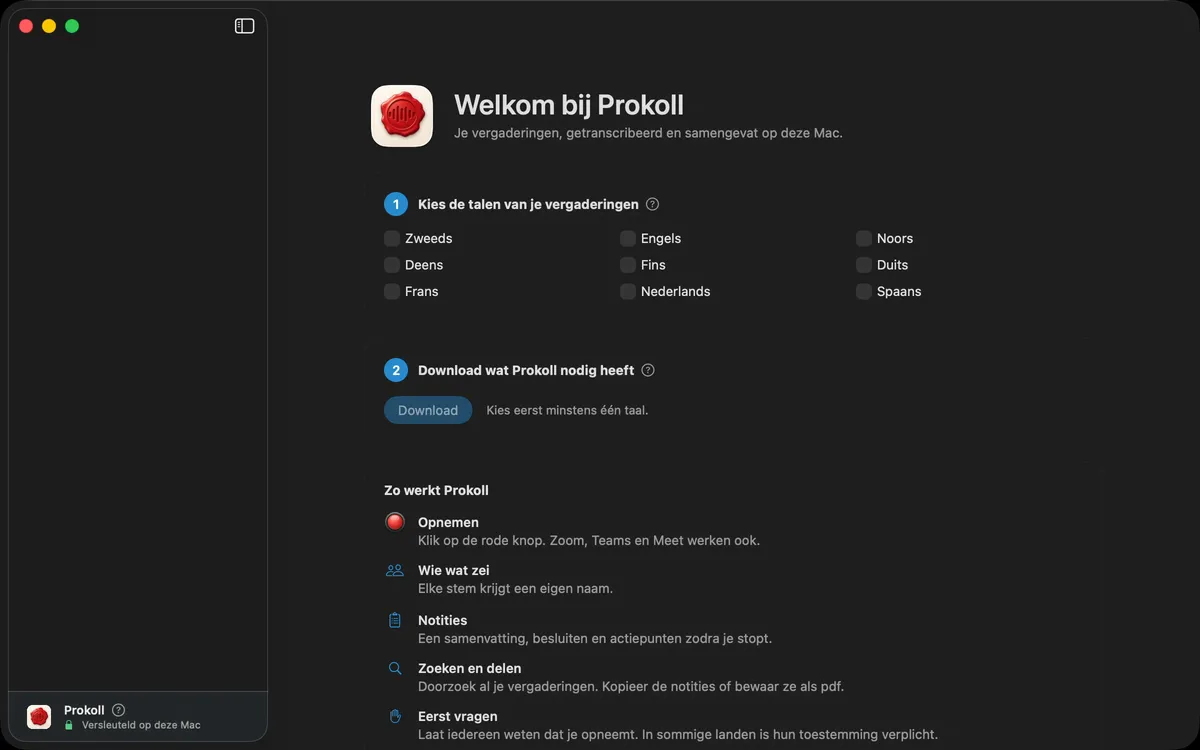Select the Fins language checkbox
The height and width of the screenshot is (750, 1200).
(x=628, y=265)
